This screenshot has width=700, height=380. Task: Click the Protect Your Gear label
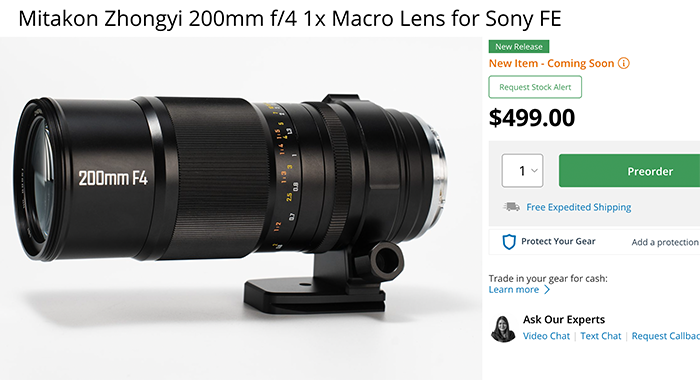point(558,242)
